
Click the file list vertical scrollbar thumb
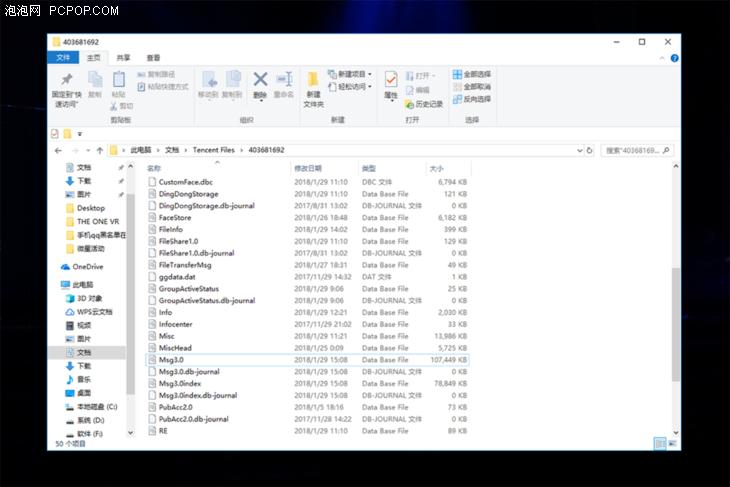676,325
